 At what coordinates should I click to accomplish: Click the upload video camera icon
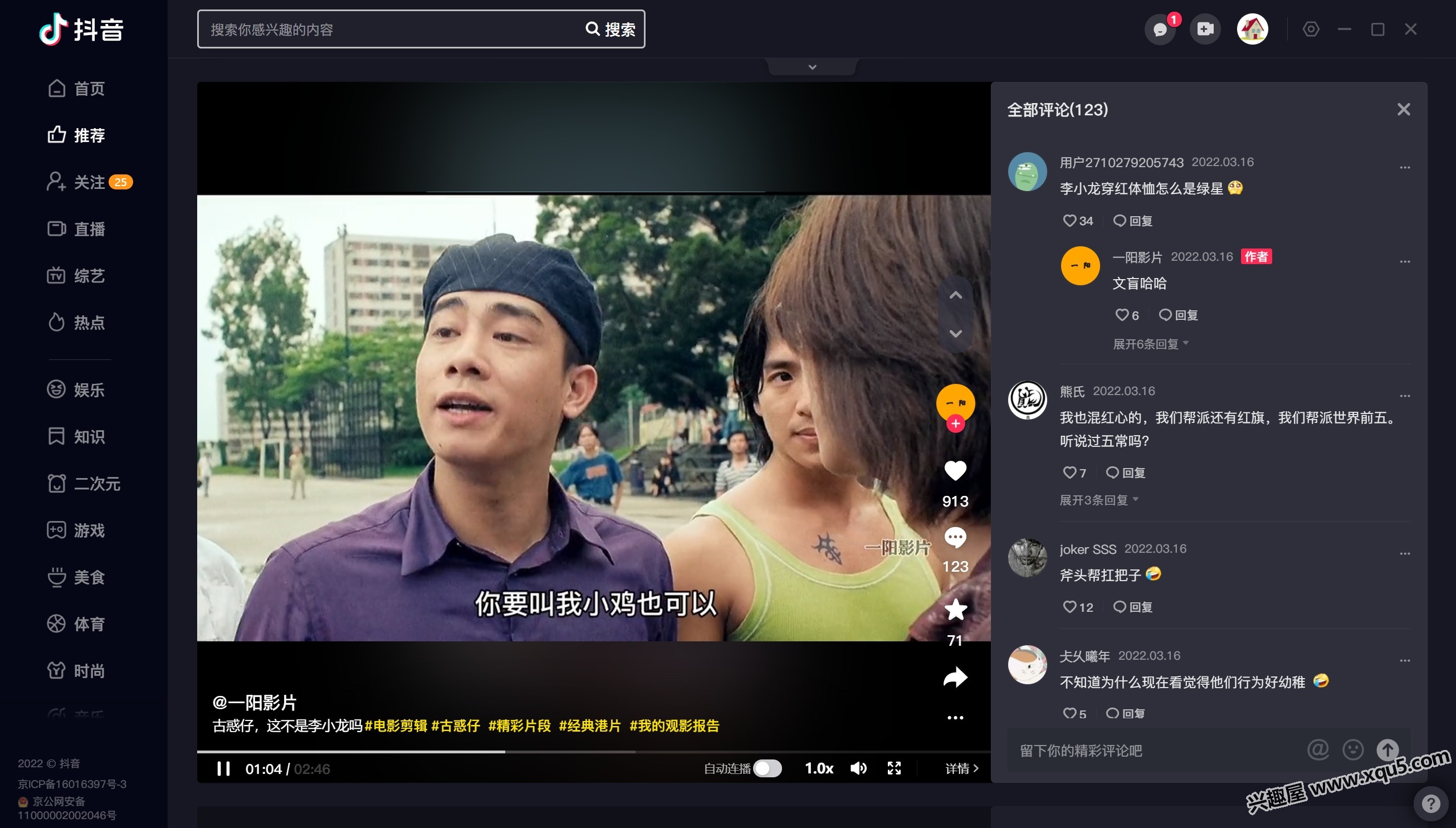coord(1205,29)
